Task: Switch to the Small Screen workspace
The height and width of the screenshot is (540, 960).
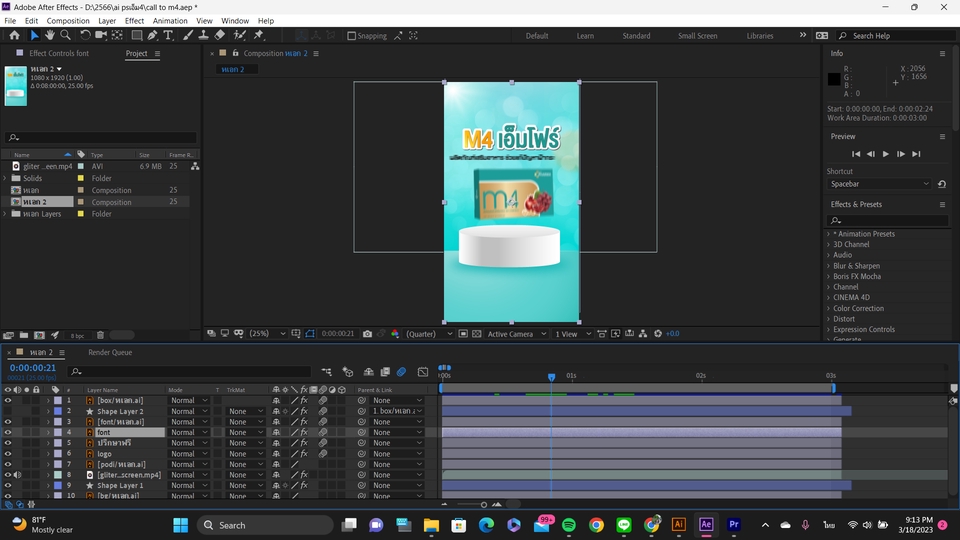Action: pos(697,36)
